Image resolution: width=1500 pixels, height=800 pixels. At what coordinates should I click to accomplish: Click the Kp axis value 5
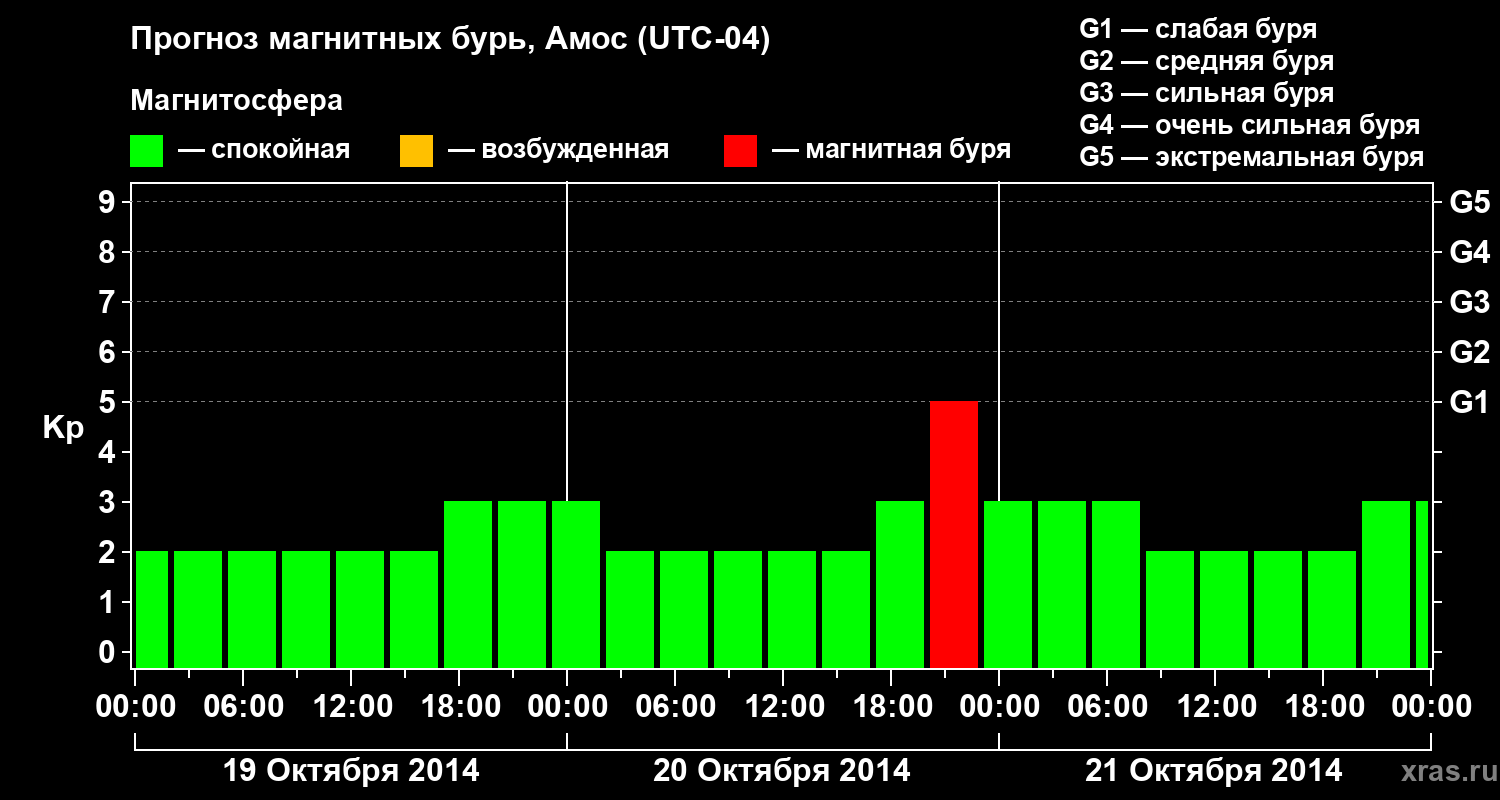(109, 403)
